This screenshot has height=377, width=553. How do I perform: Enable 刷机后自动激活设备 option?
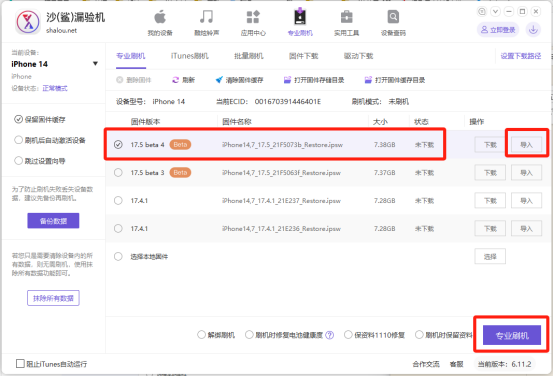(18, 140)
